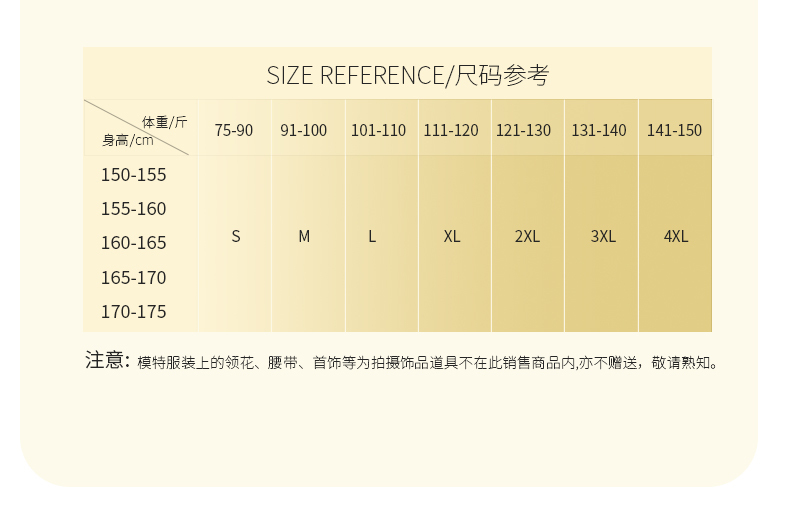Click the 101-110 weight header cell
The width and height of the screenshot is (790, 525).
tap(378, 130)
